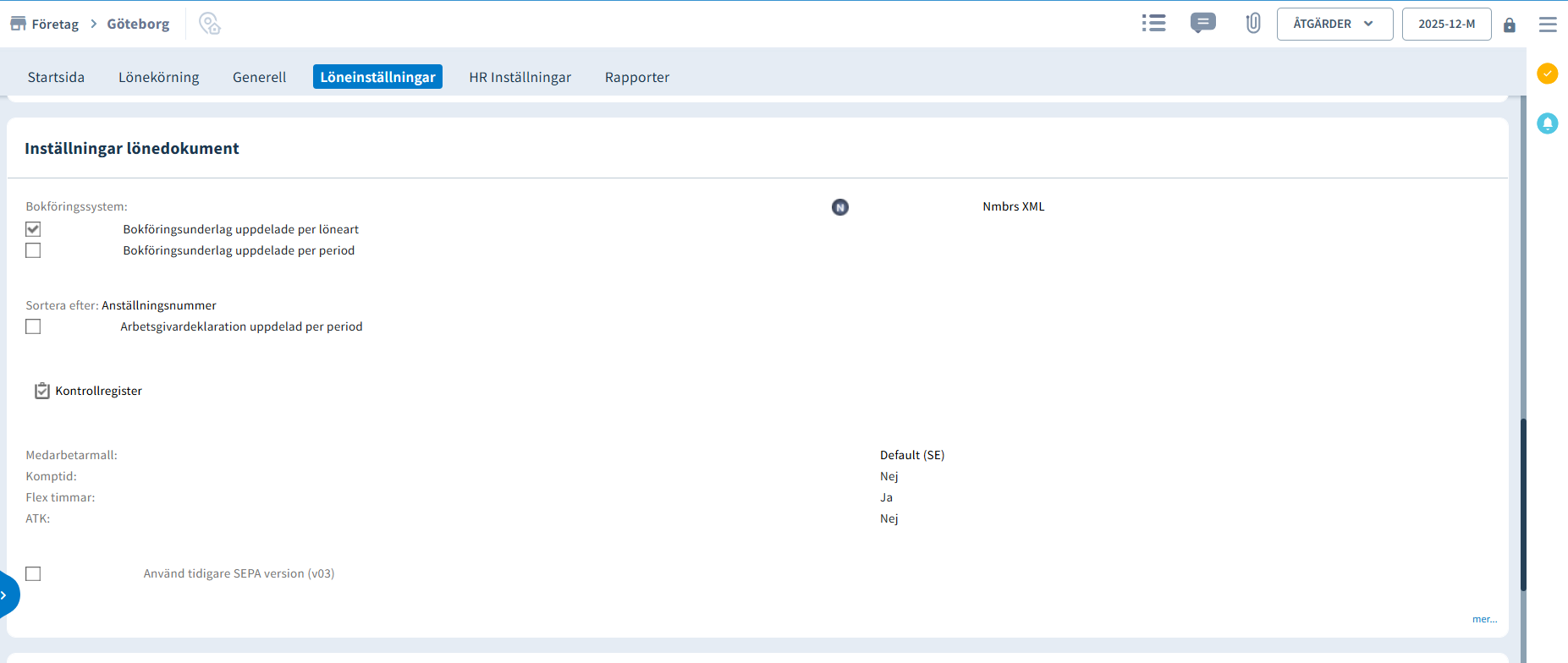This screenshot has width=1568, height=663.
Task: Open the HR Inställningar tab
Action: click(520, 77)
